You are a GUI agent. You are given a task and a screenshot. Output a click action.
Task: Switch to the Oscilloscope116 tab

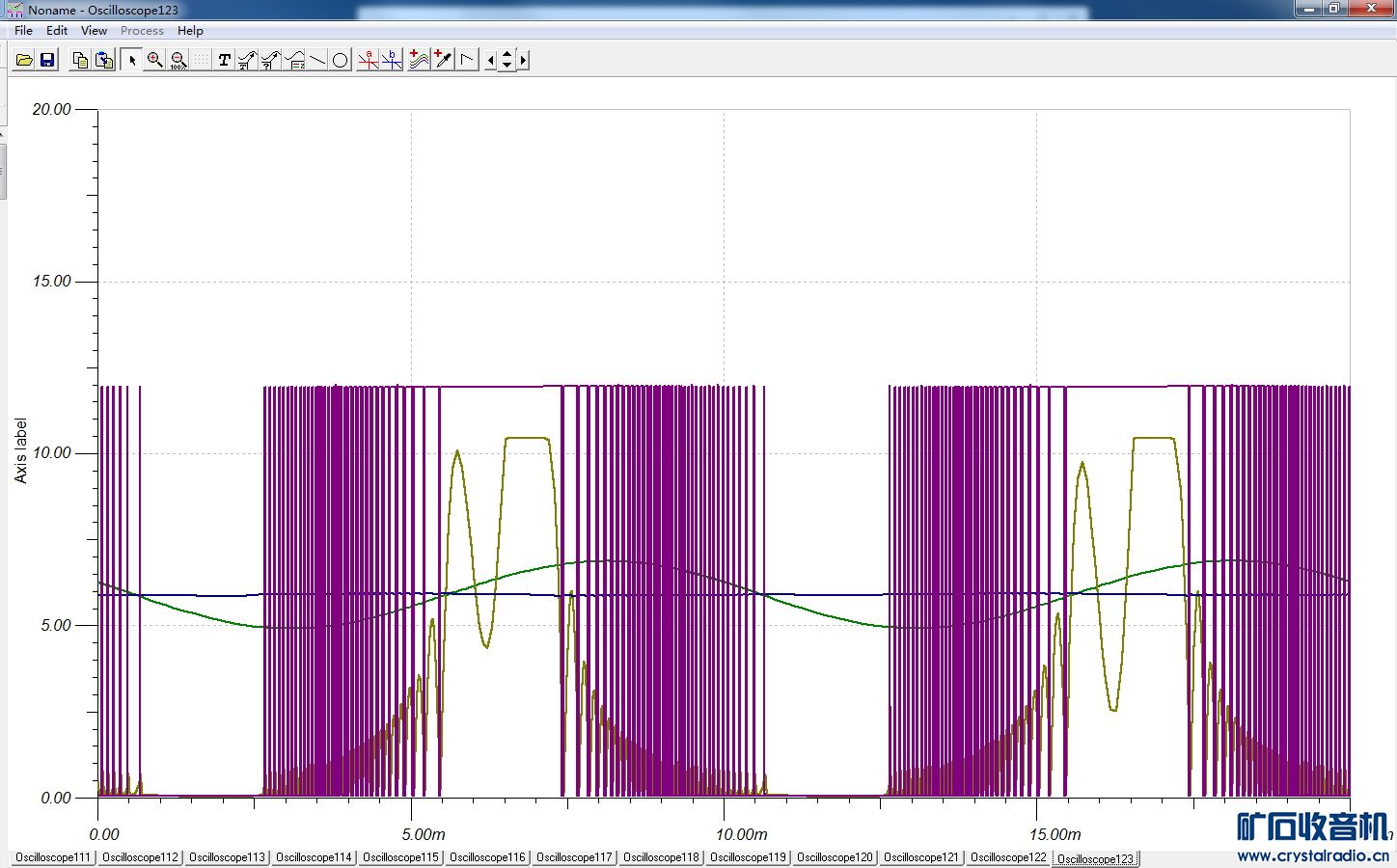[487, 857]
